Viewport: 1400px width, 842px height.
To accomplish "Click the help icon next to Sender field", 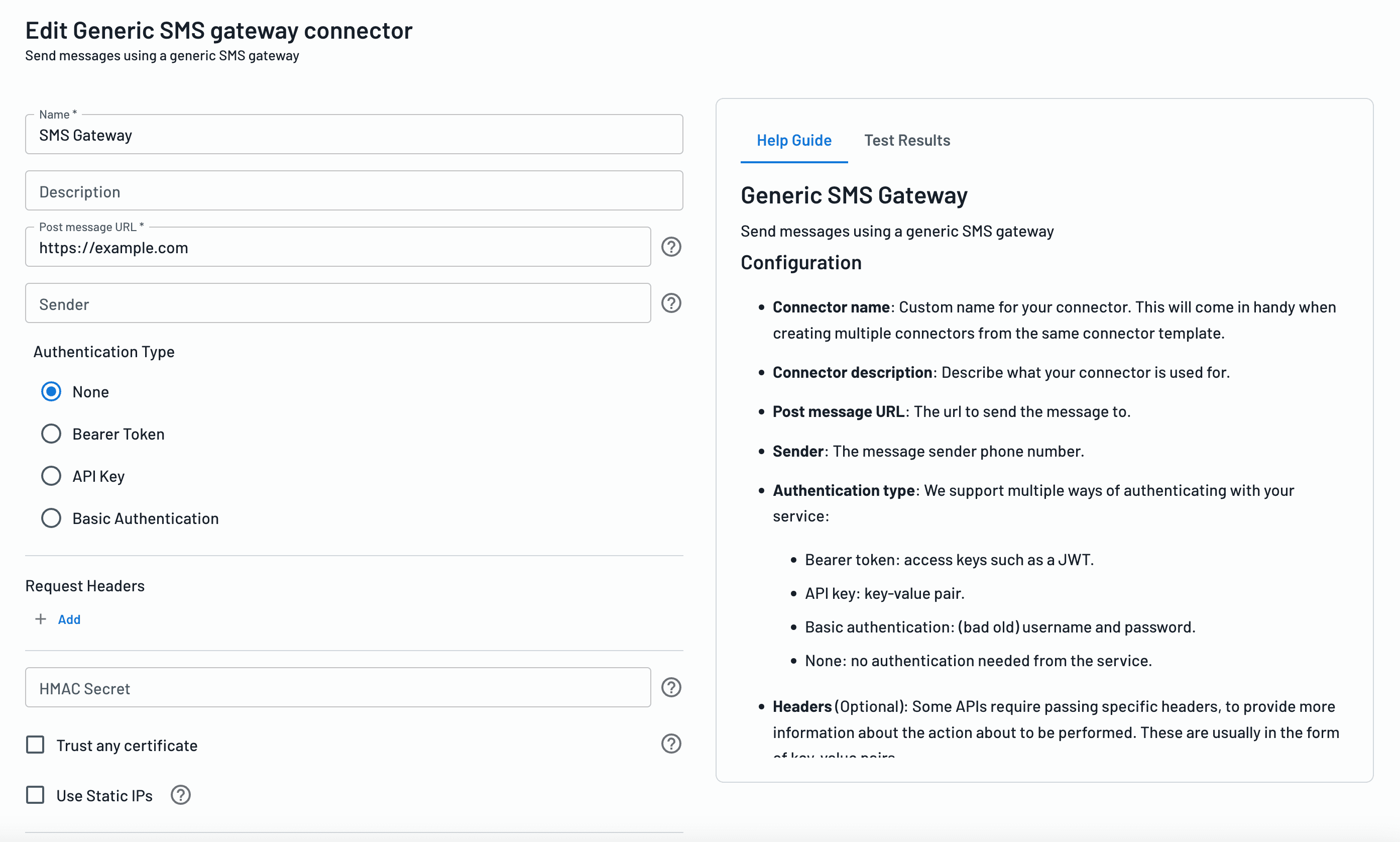I will (671, 303).
